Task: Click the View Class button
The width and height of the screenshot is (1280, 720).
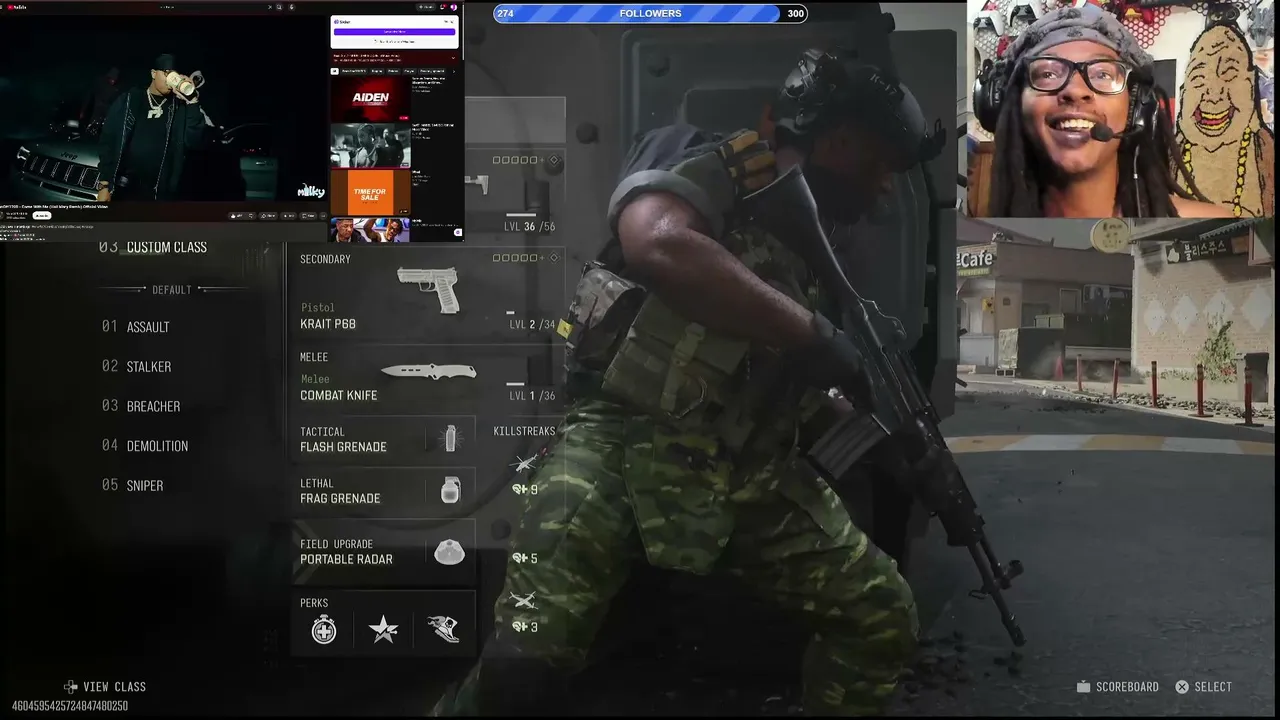Action: pyautogui.click(x=105, y=687)
